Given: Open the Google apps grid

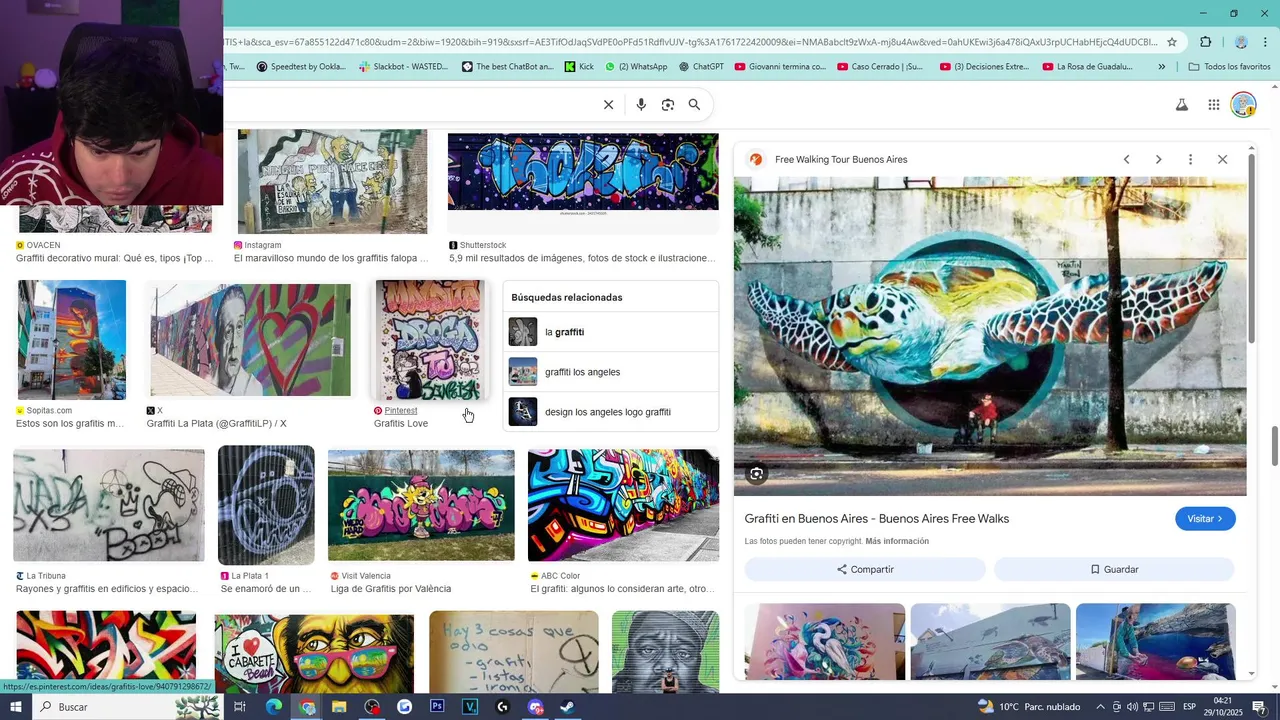Looking at the screenshot, I should click(x=1213, y=105).
